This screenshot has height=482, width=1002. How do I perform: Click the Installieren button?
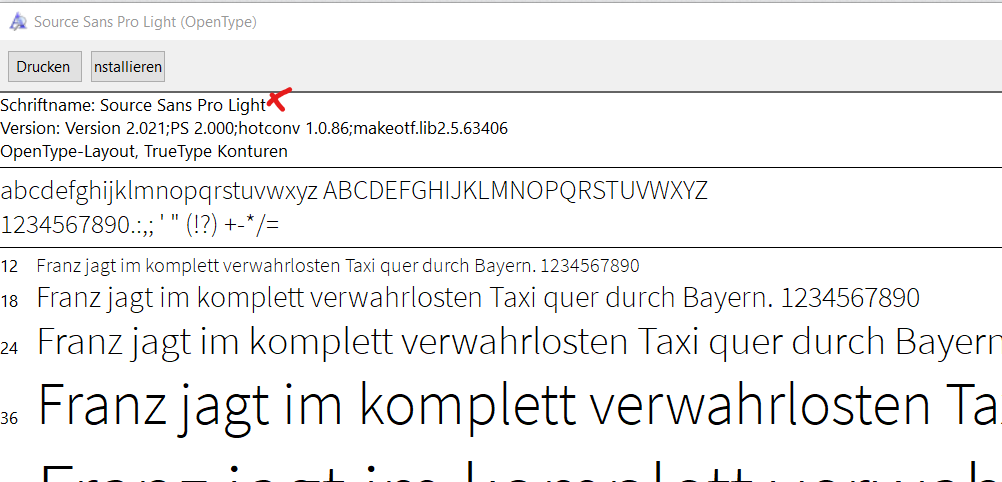(x=128, y=66)
